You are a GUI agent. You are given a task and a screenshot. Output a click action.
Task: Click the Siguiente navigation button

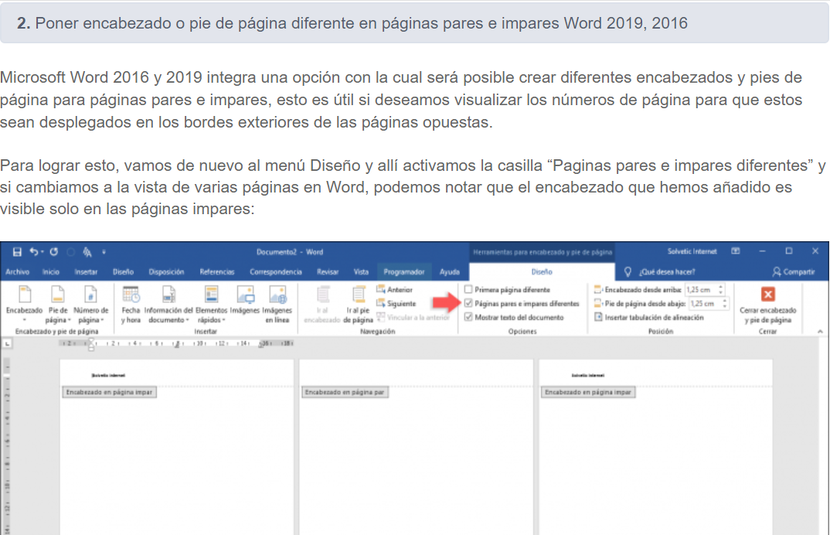(x=396, y=303)
